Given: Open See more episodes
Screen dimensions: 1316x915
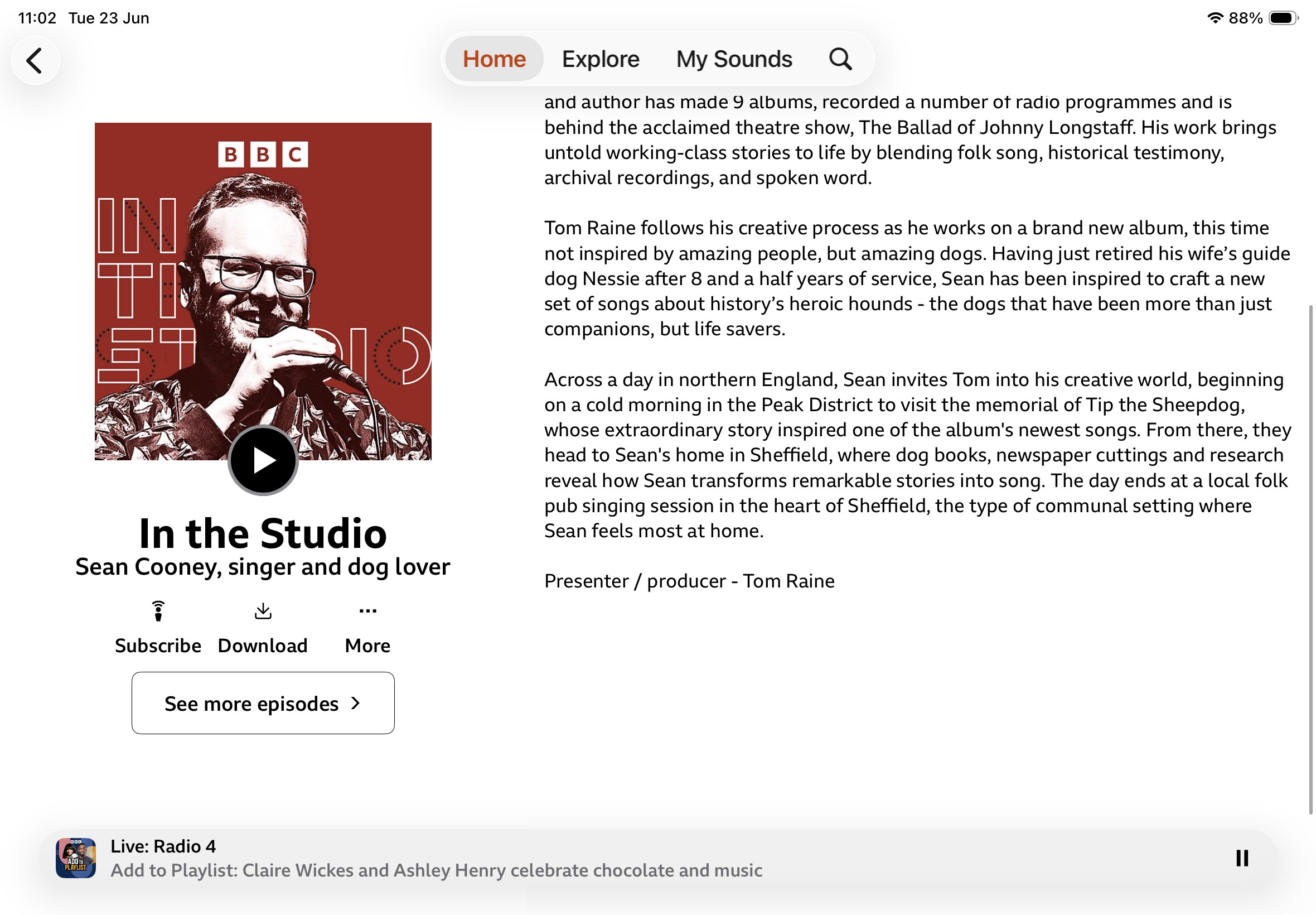Looking at the screenshot, I should pyautogui.click(x=263, y=703).
